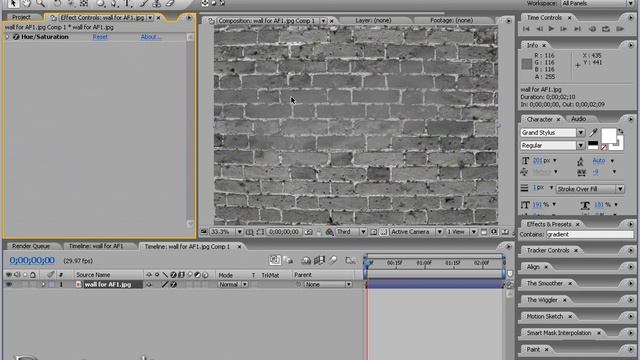Play the composition in Time Controls

click(x=551, y=29)
